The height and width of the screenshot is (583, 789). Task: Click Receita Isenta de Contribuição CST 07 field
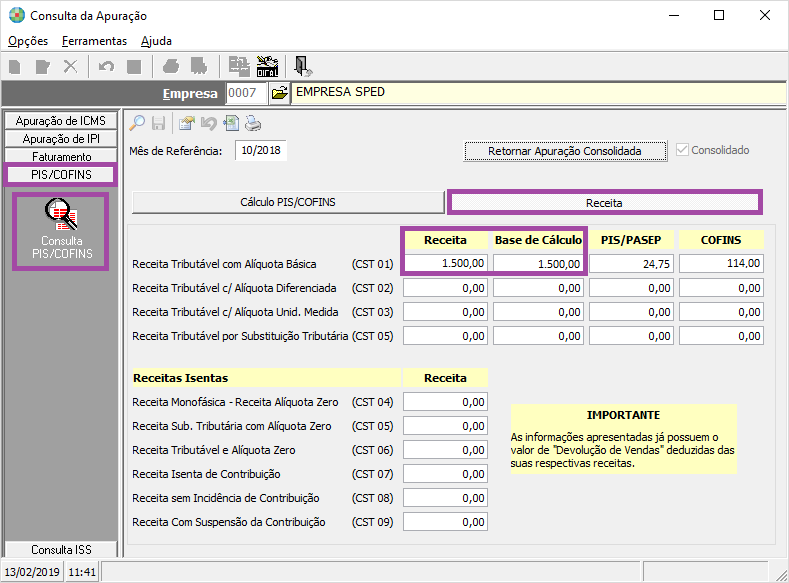tap(445, 474)
